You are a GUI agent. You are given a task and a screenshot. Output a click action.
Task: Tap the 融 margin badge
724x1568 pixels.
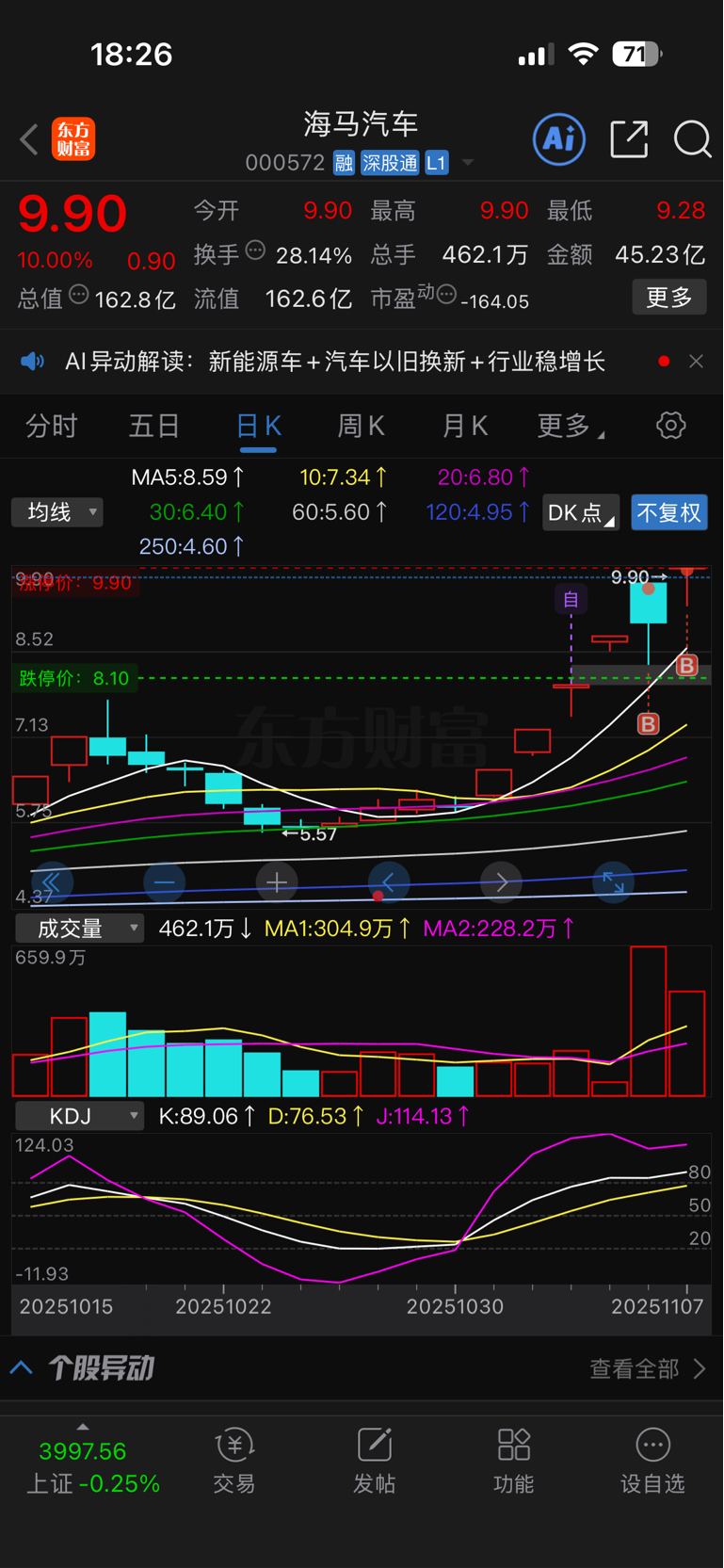tap(344, 163)
